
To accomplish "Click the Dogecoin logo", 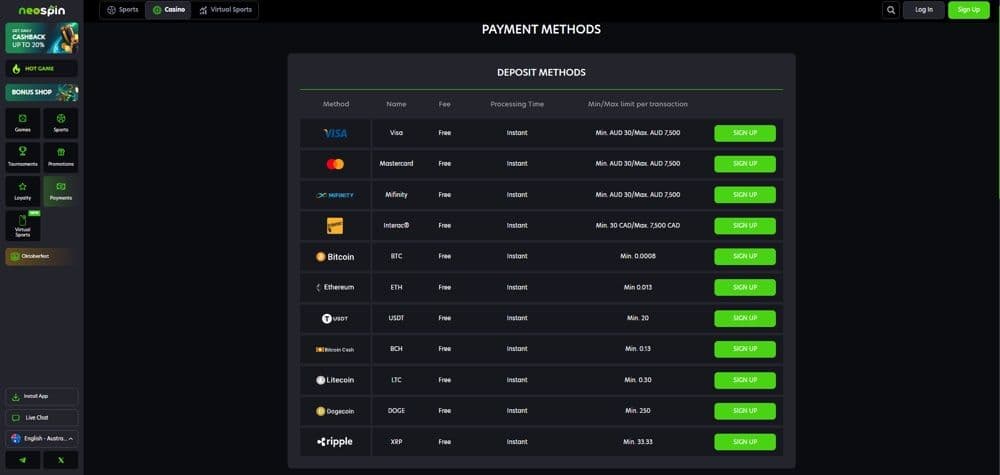I will click(x=335, y=411).
